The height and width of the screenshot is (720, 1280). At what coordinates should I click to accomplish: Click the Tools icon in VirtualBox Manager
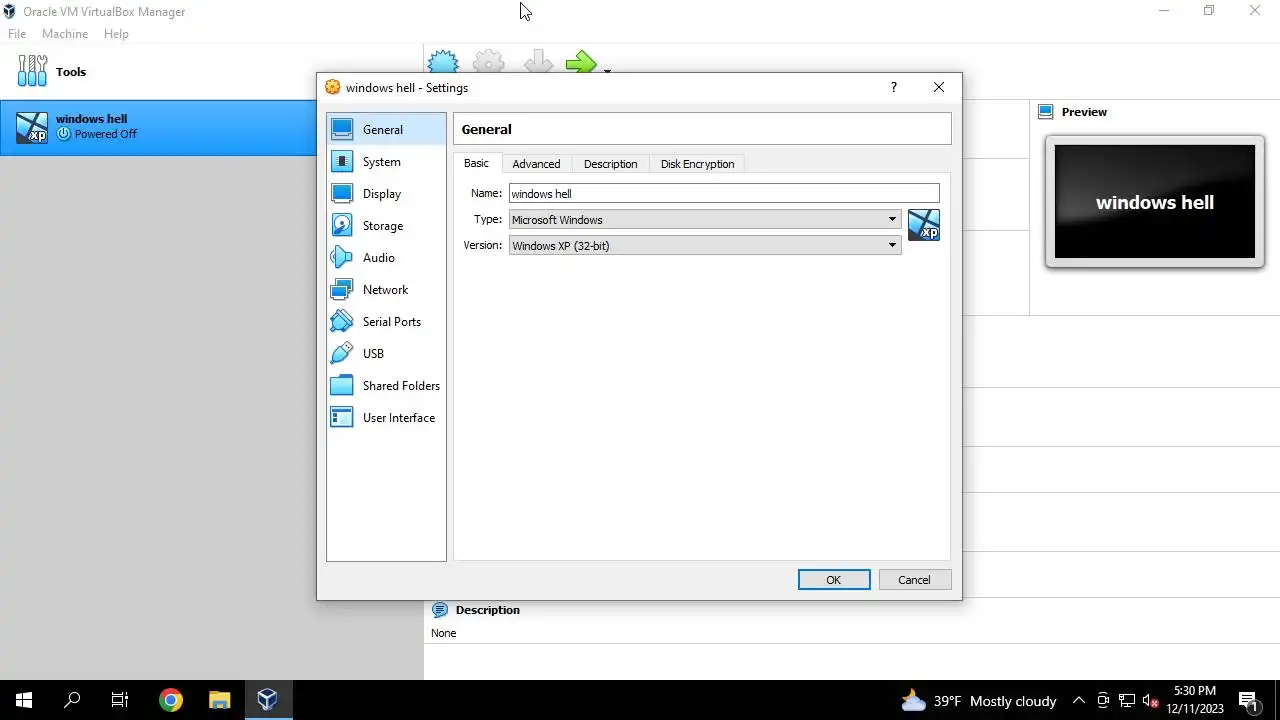coord(32,71)
